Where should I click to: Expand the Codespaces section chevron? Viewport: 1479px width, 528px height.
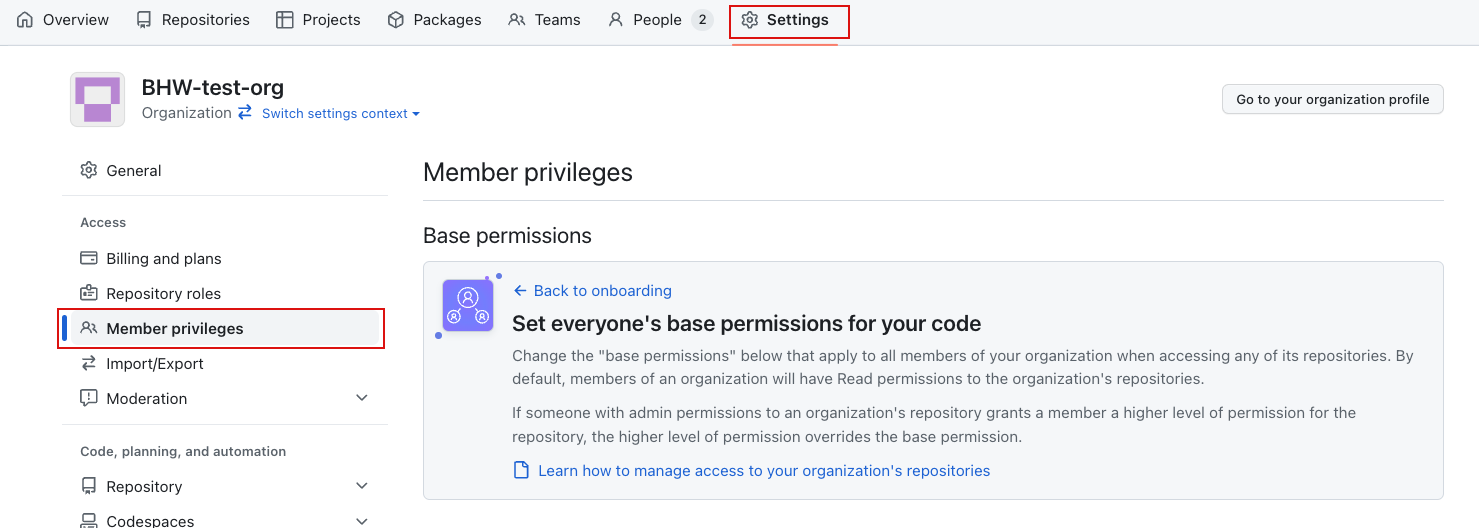362,520
